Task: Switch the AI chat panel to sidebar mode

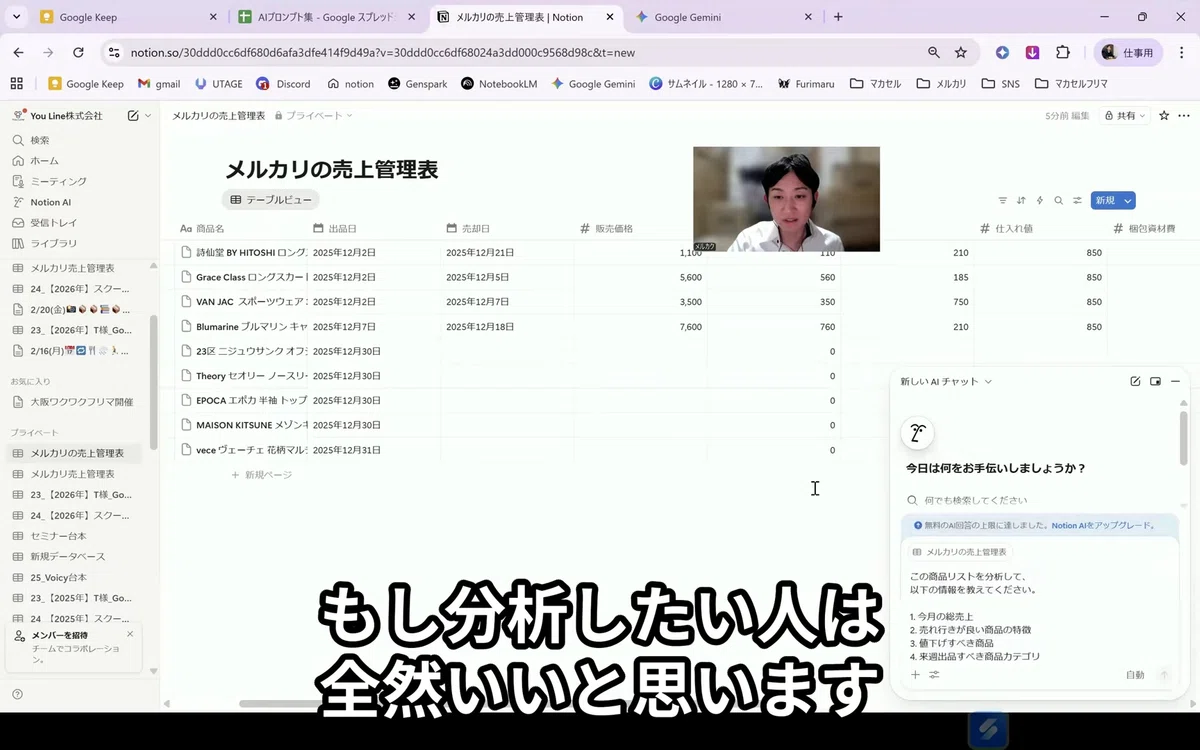Action: [x=1155, y=381]
